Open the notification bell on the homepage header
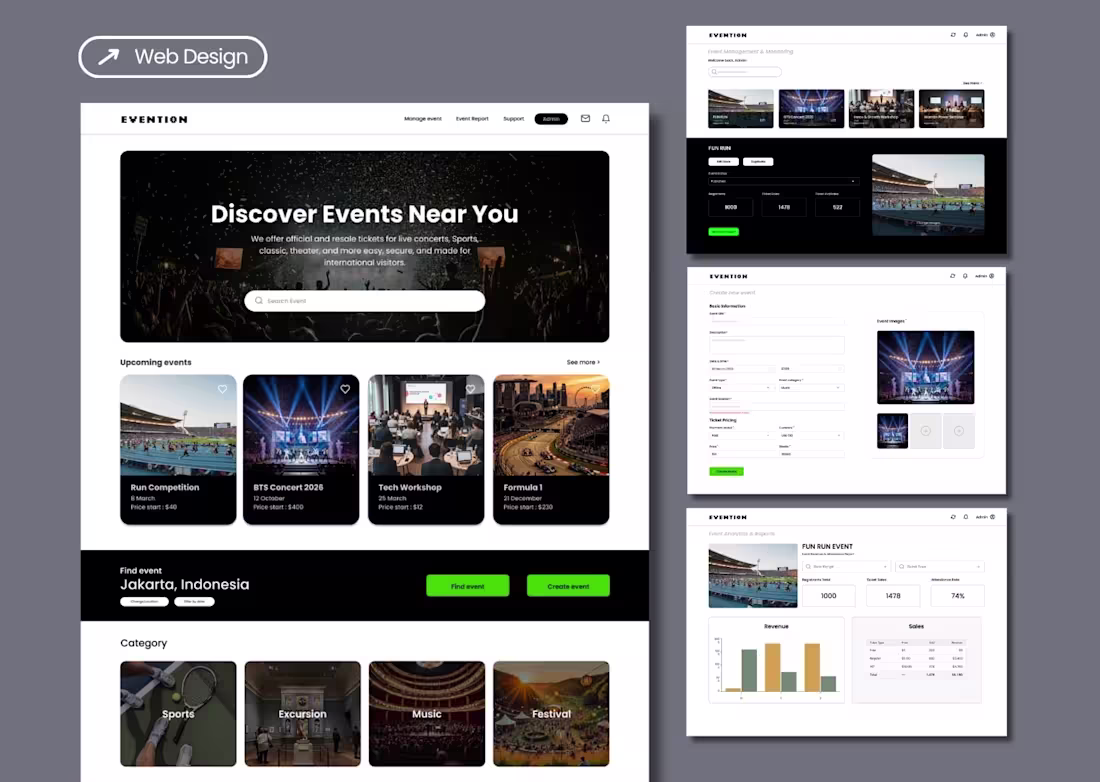Screen dimensions: 1100x782 point(605,119)
